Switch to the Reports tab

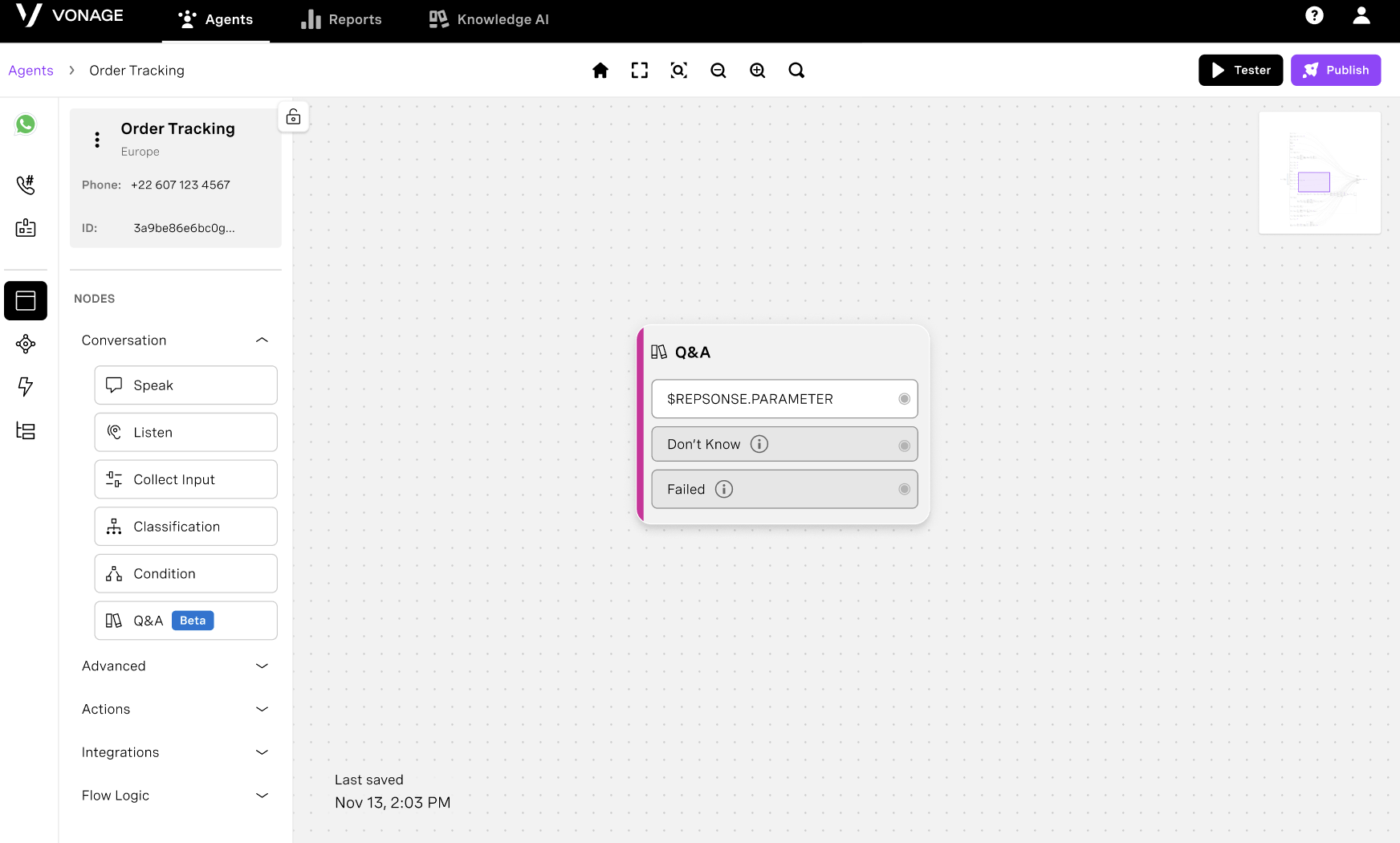point(341,19)
